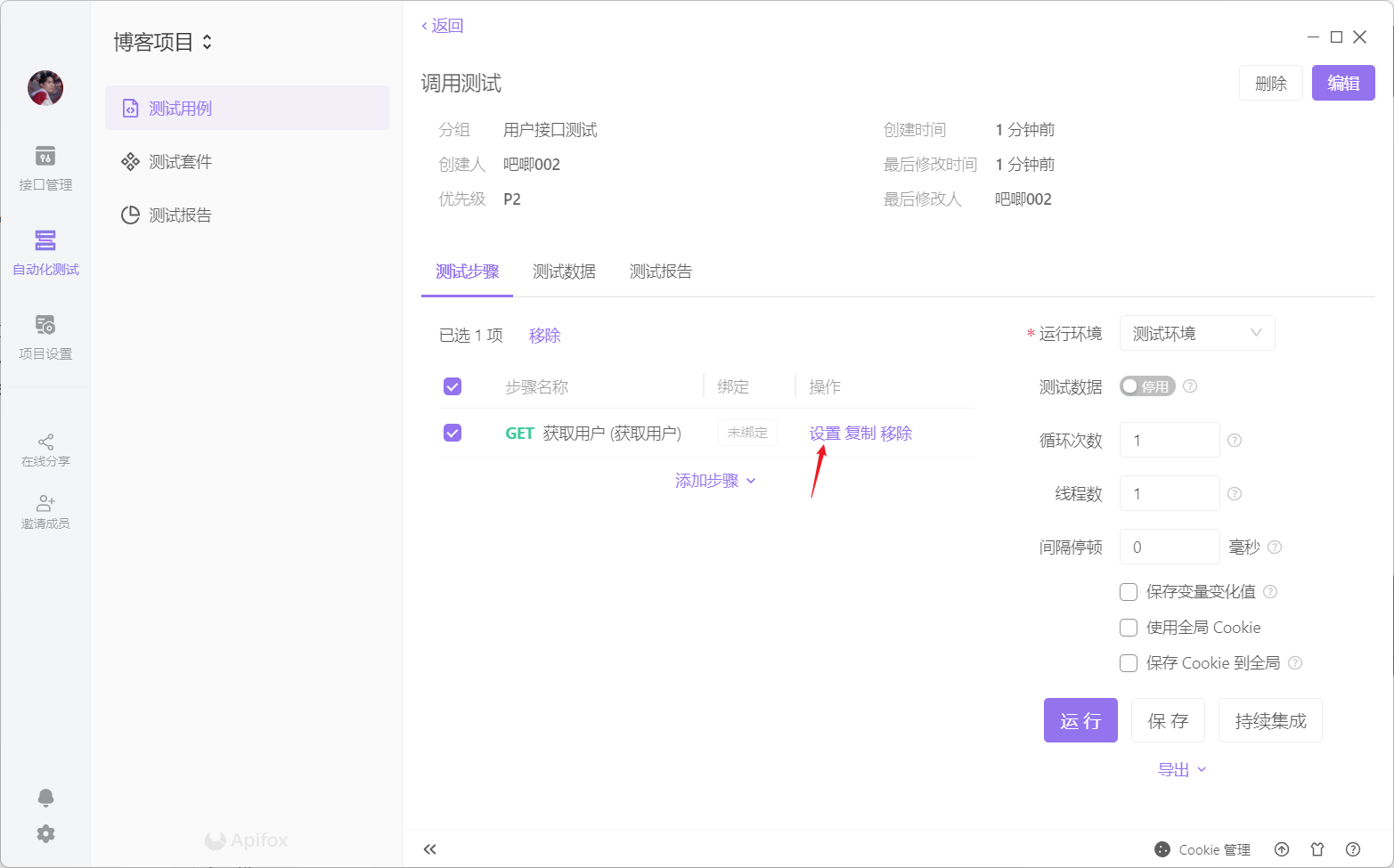Open notifications bell icon
The width and height of the screenshot is (1394, 868).
point(45,797)
